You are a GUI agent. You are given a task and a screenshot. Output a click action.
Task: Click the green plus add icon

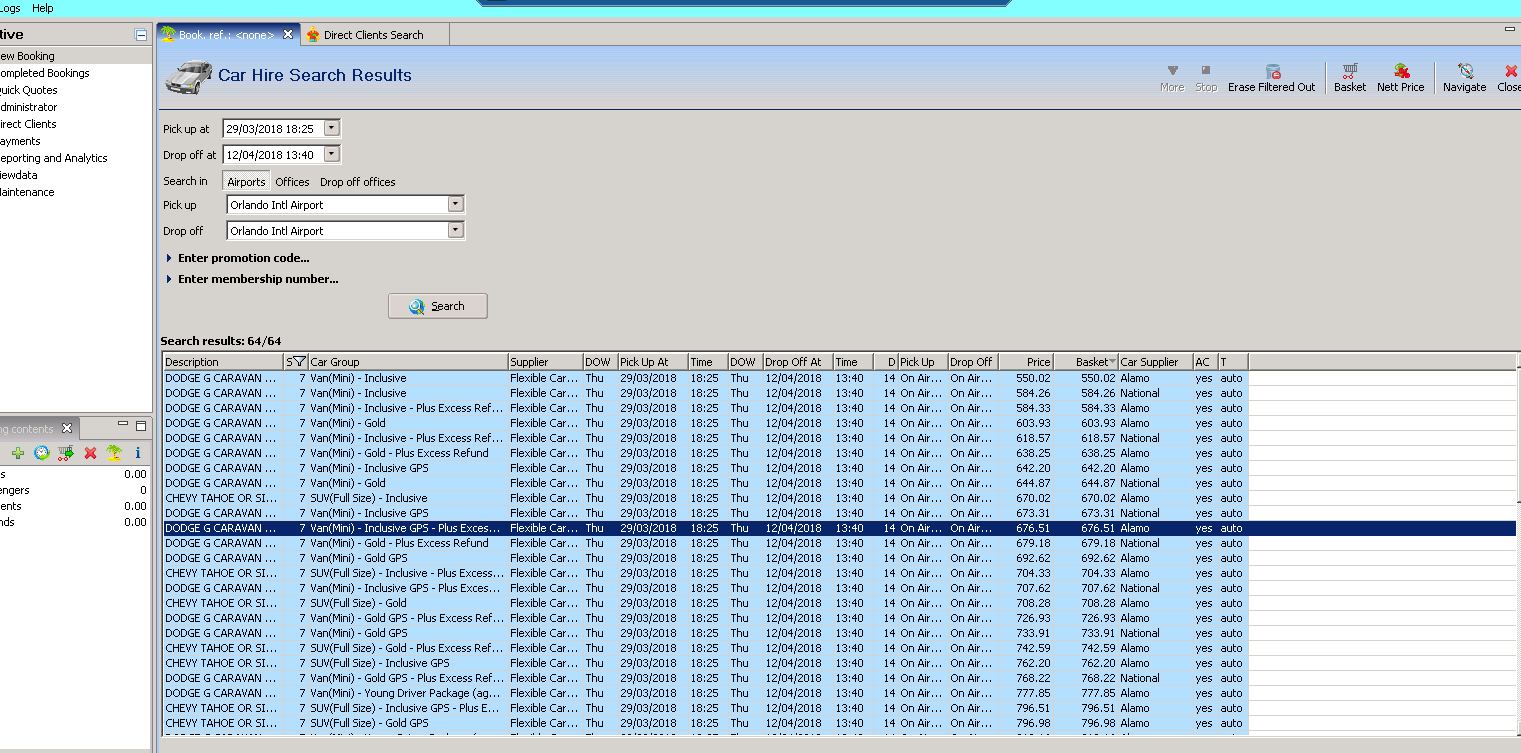coord(18,453)
